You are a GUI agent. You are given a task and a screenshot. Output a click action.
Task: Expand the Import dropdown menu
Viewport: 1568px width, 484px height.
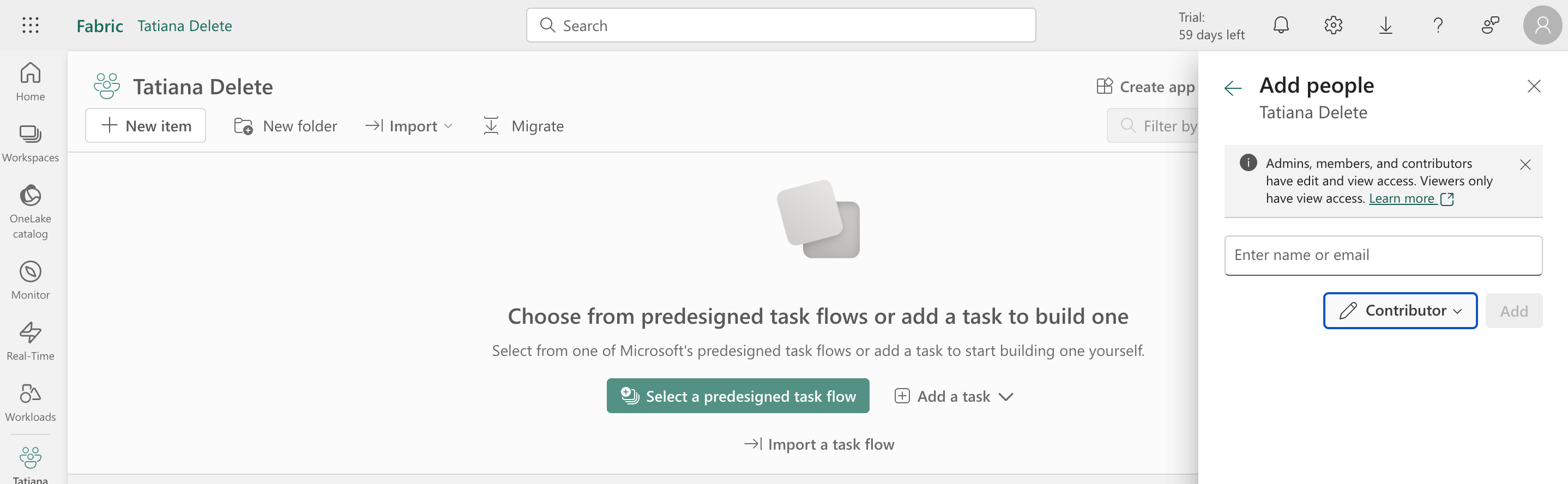tap(409, 126)
